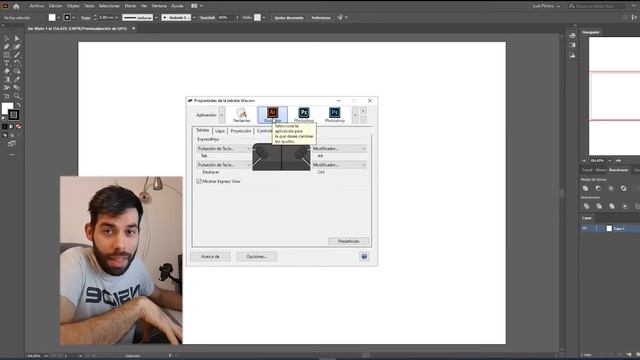Apply Unite shape mode in Pathfinder

(x=585, y=188)
